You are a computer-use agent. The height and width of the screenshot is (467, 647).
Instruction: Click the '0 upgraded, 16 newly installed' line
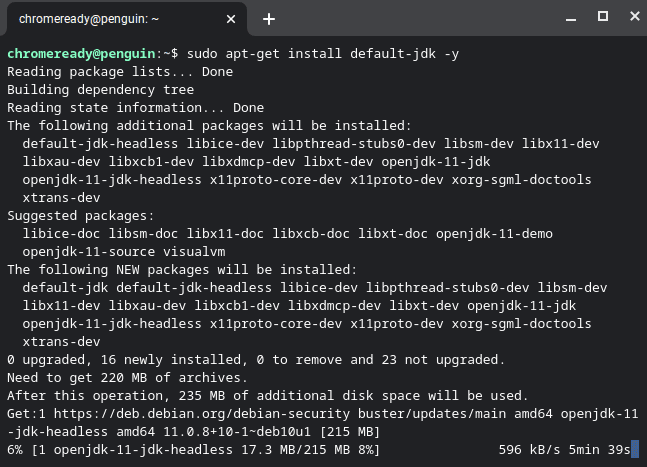256,360
